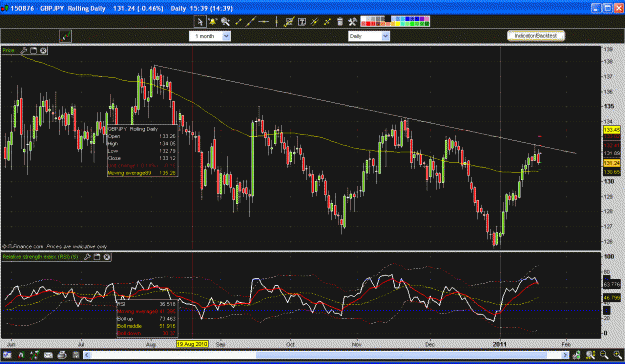
Task: Pick the short trend line drawing tool
Action: click(x=238, y=22)
